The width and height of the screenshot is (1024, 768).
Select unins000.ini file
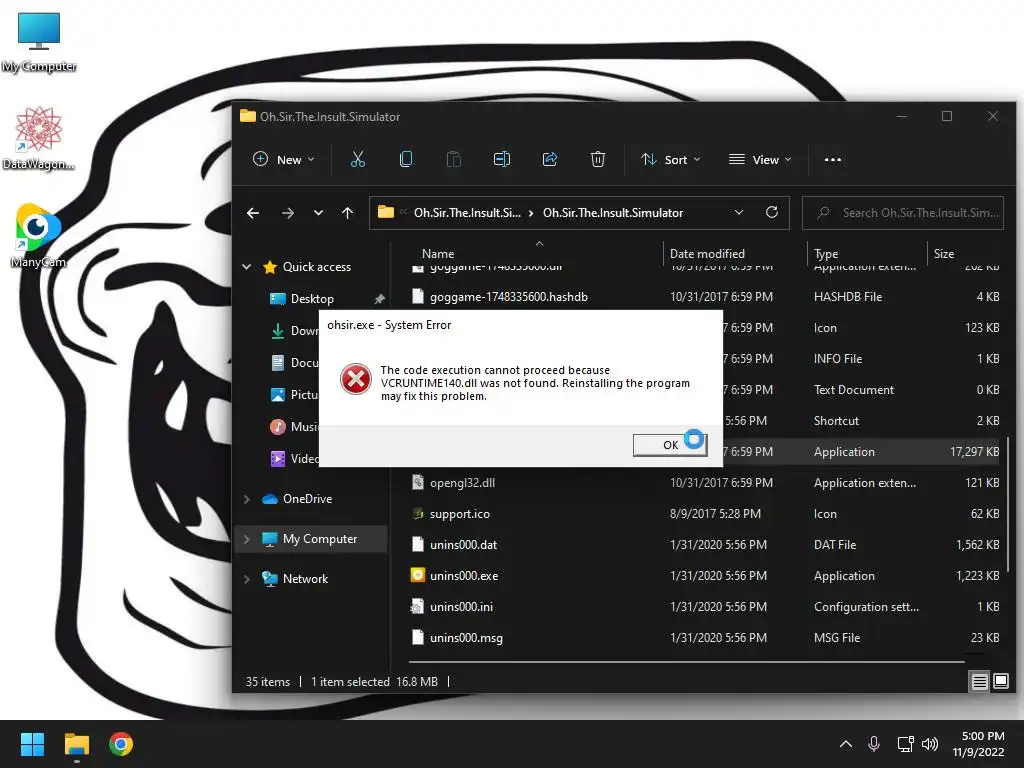click(705, 607)
